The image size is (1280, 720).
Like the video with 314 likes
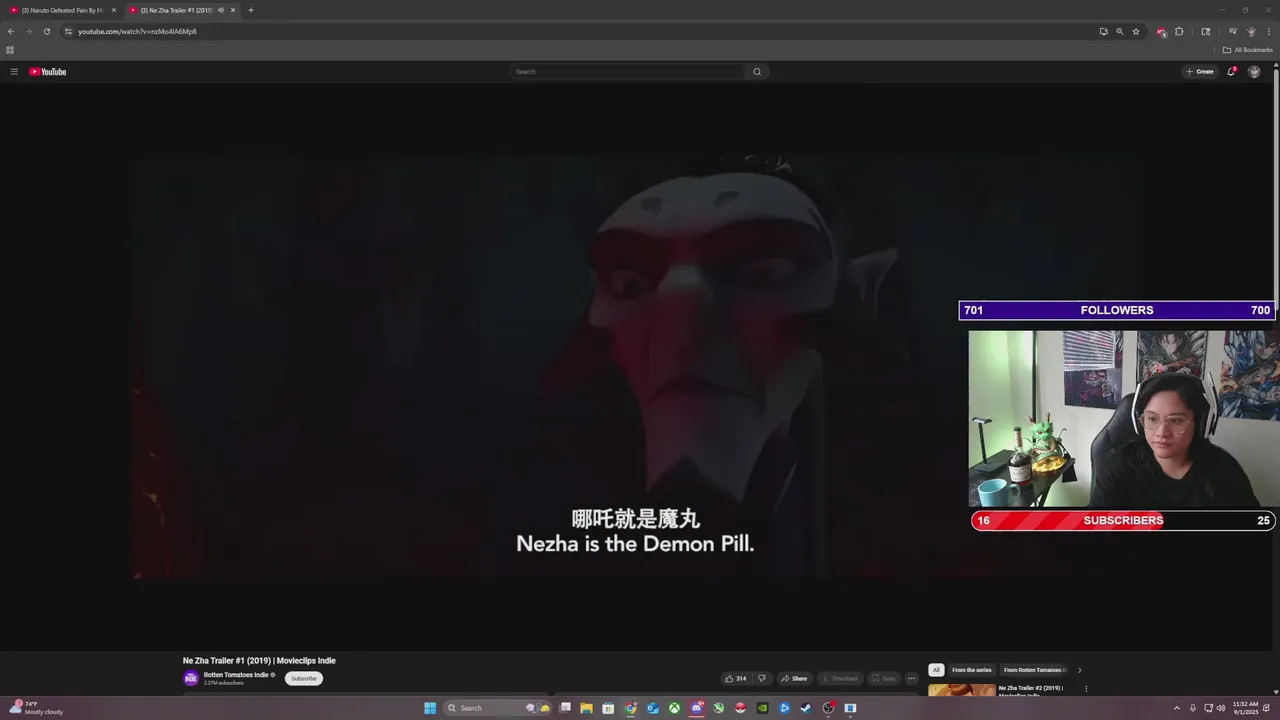(x=735, y=678)
